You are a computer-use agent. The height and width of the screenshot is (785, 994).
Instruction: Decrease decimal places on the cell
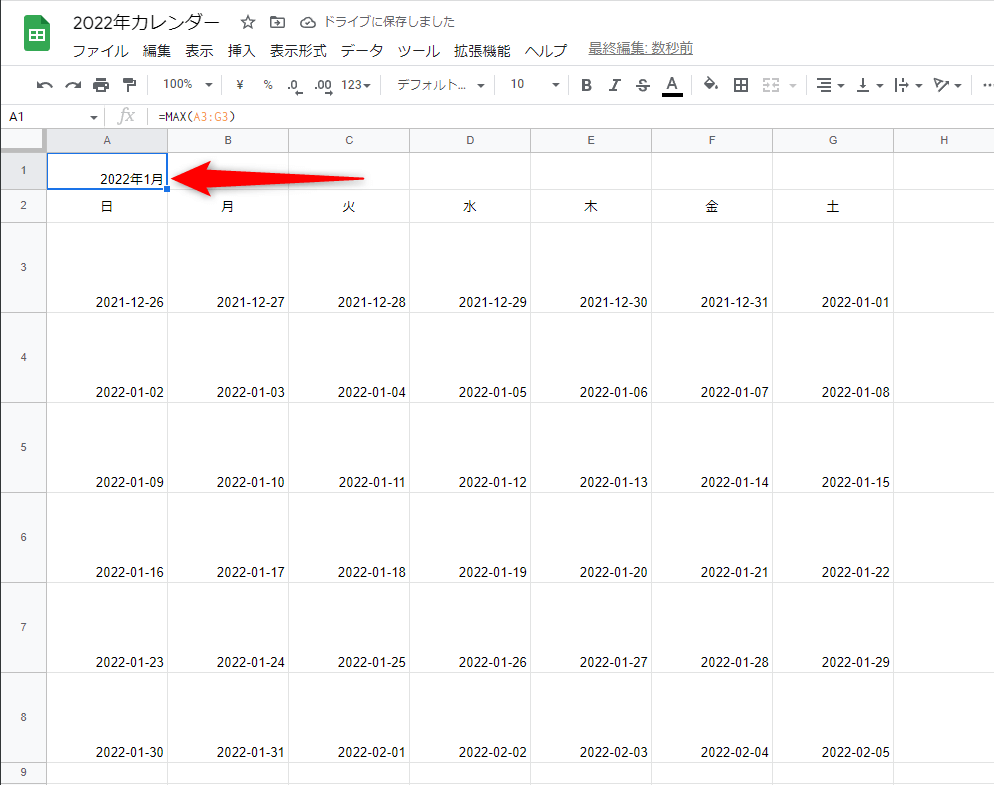[294, 85]
